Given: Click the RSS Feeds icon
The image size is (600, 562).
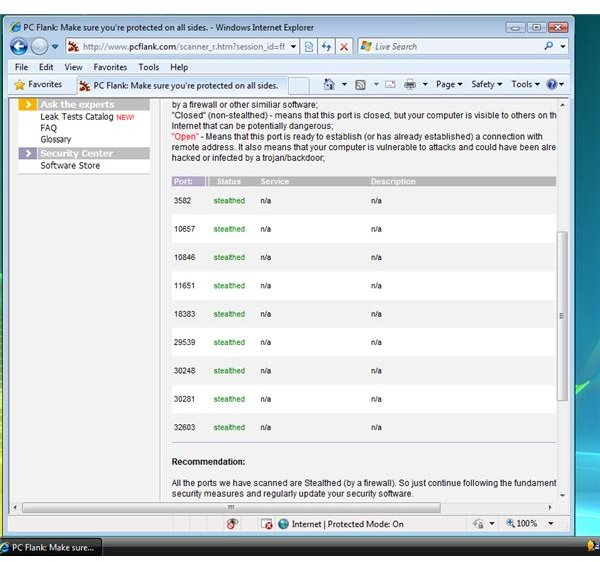Looking at the screenshot, I should point(360,85).
